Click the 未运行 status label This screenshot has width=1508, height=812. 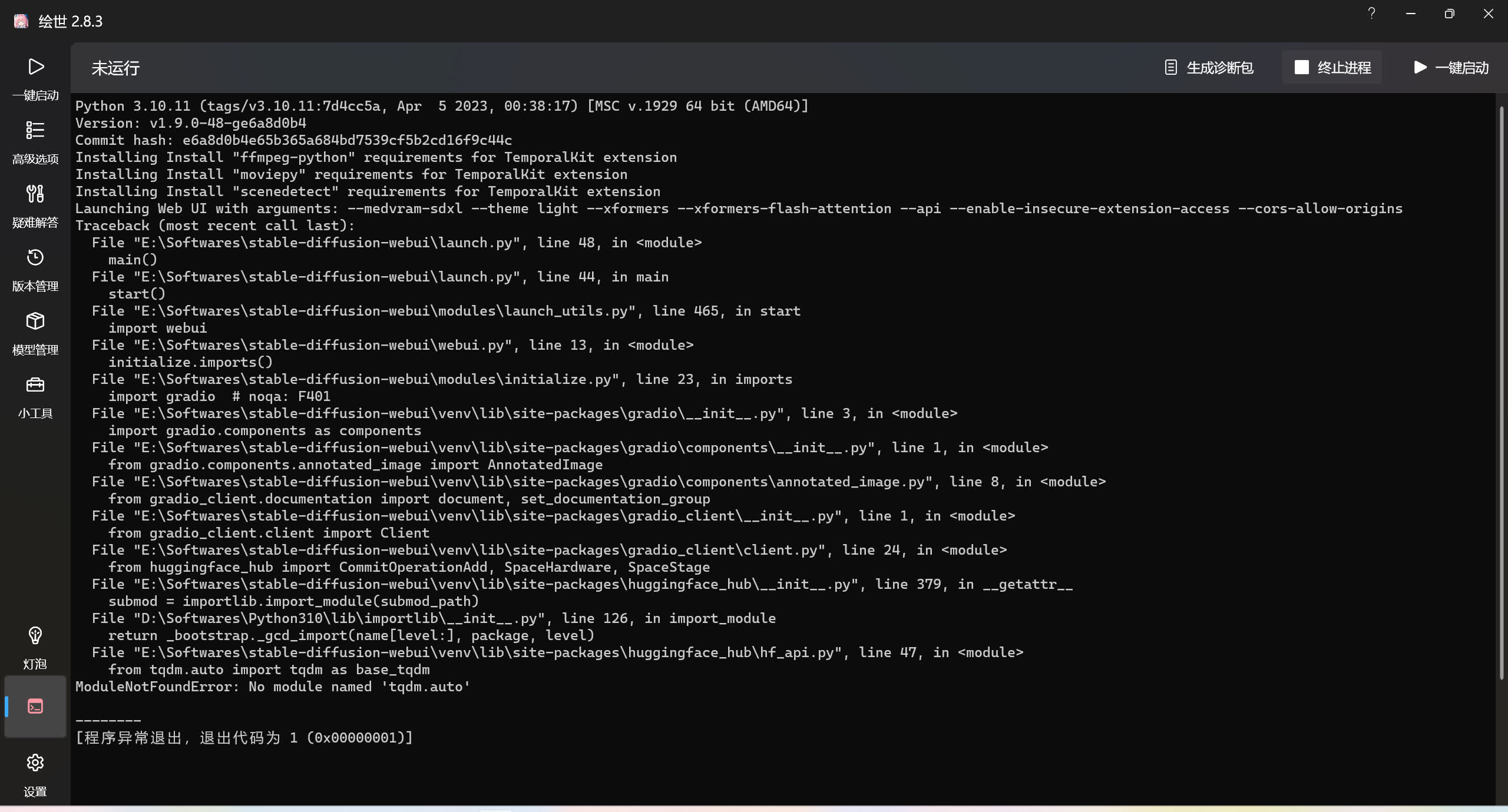(x=115, y=68)
